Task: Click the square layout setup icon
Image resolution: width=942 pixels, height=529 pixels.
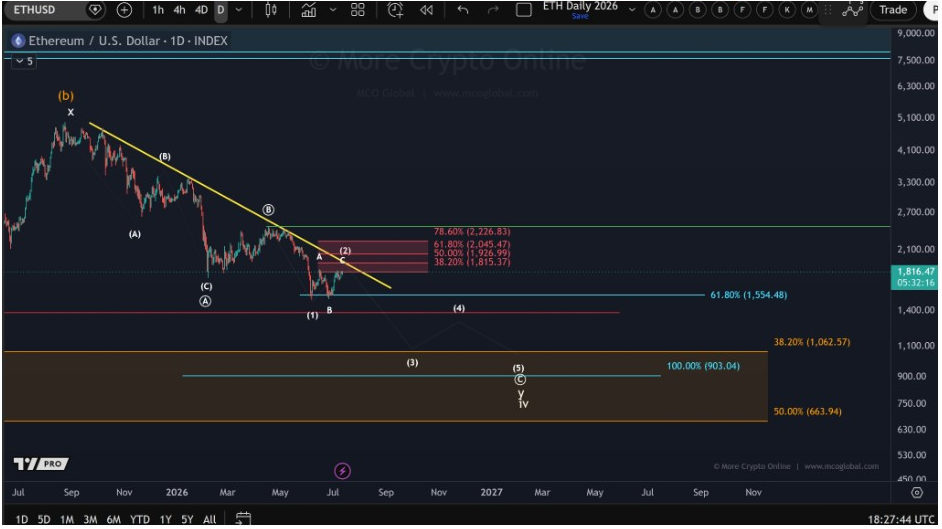Action: pyautogui.click(x=524, y=10)
